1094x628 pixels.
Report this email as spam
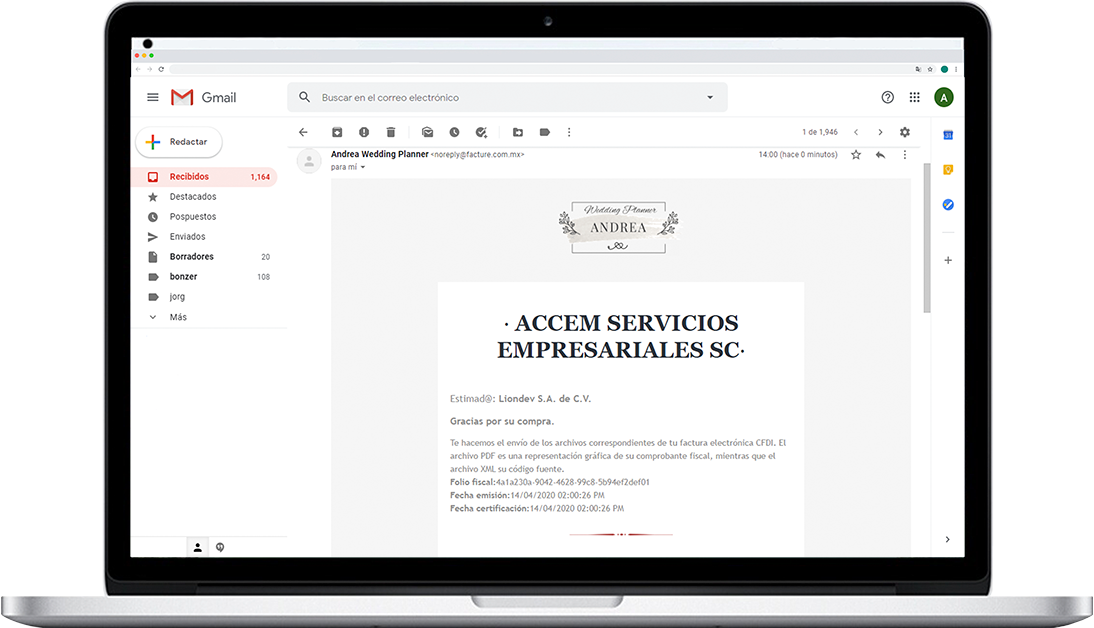[364, 132]
